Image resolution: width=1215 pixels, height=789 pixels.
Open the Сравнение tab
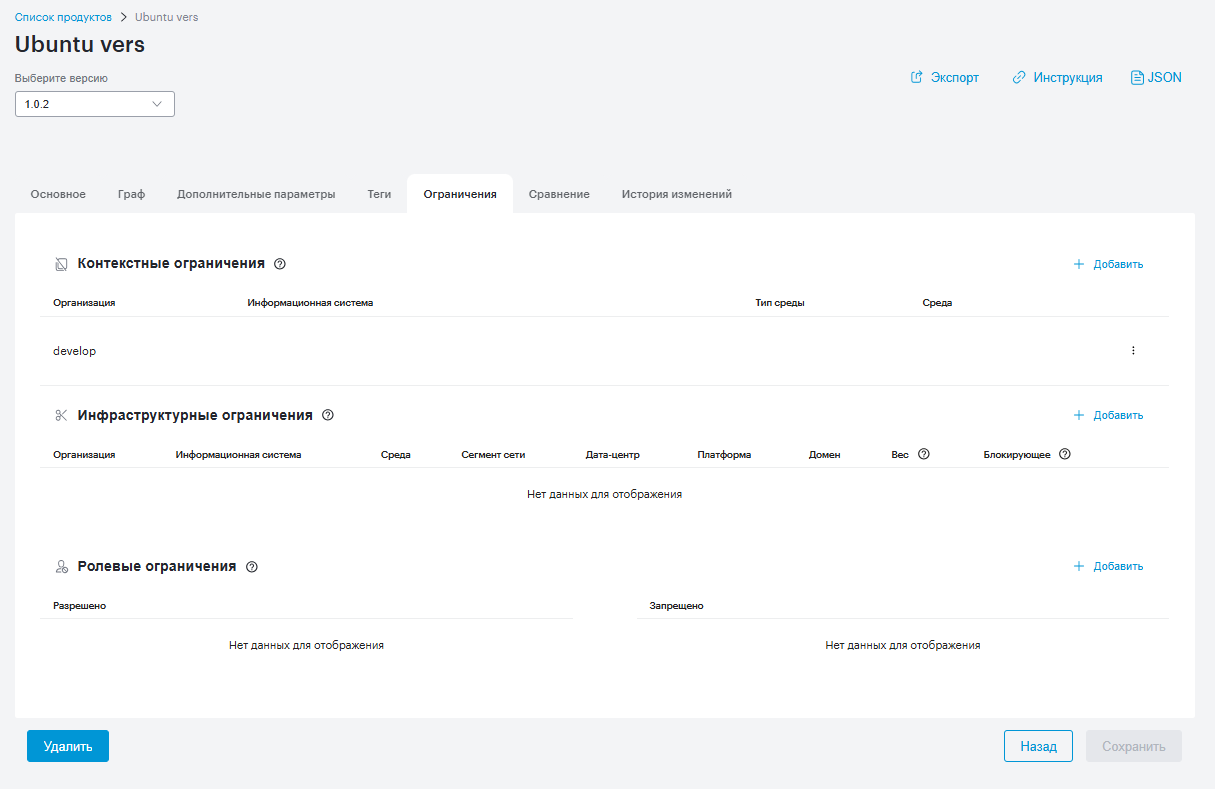click(x=559, y=194)
